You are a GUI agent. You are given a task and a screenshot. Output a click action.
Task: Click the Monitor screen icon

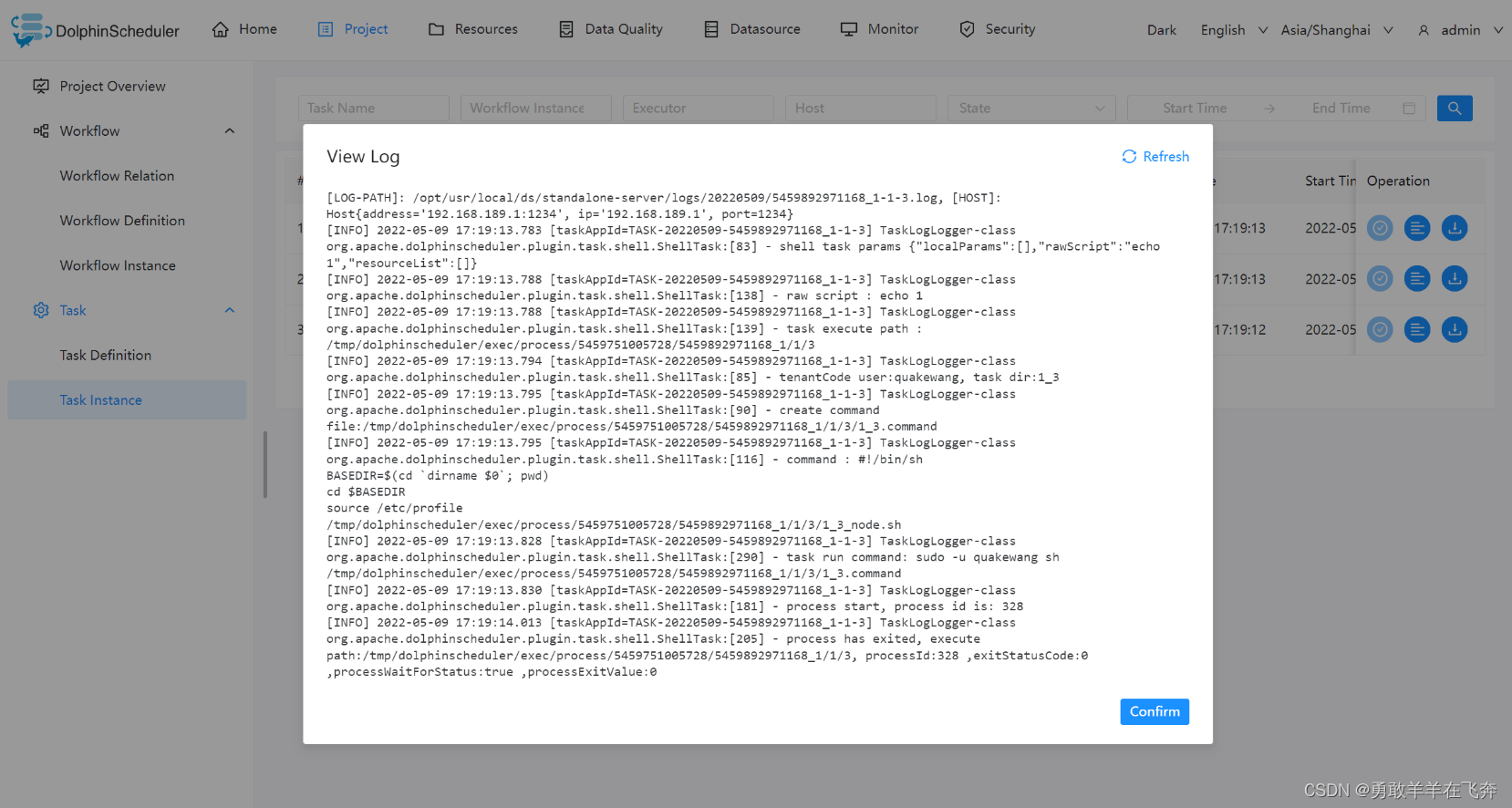(x=849, y=29)
